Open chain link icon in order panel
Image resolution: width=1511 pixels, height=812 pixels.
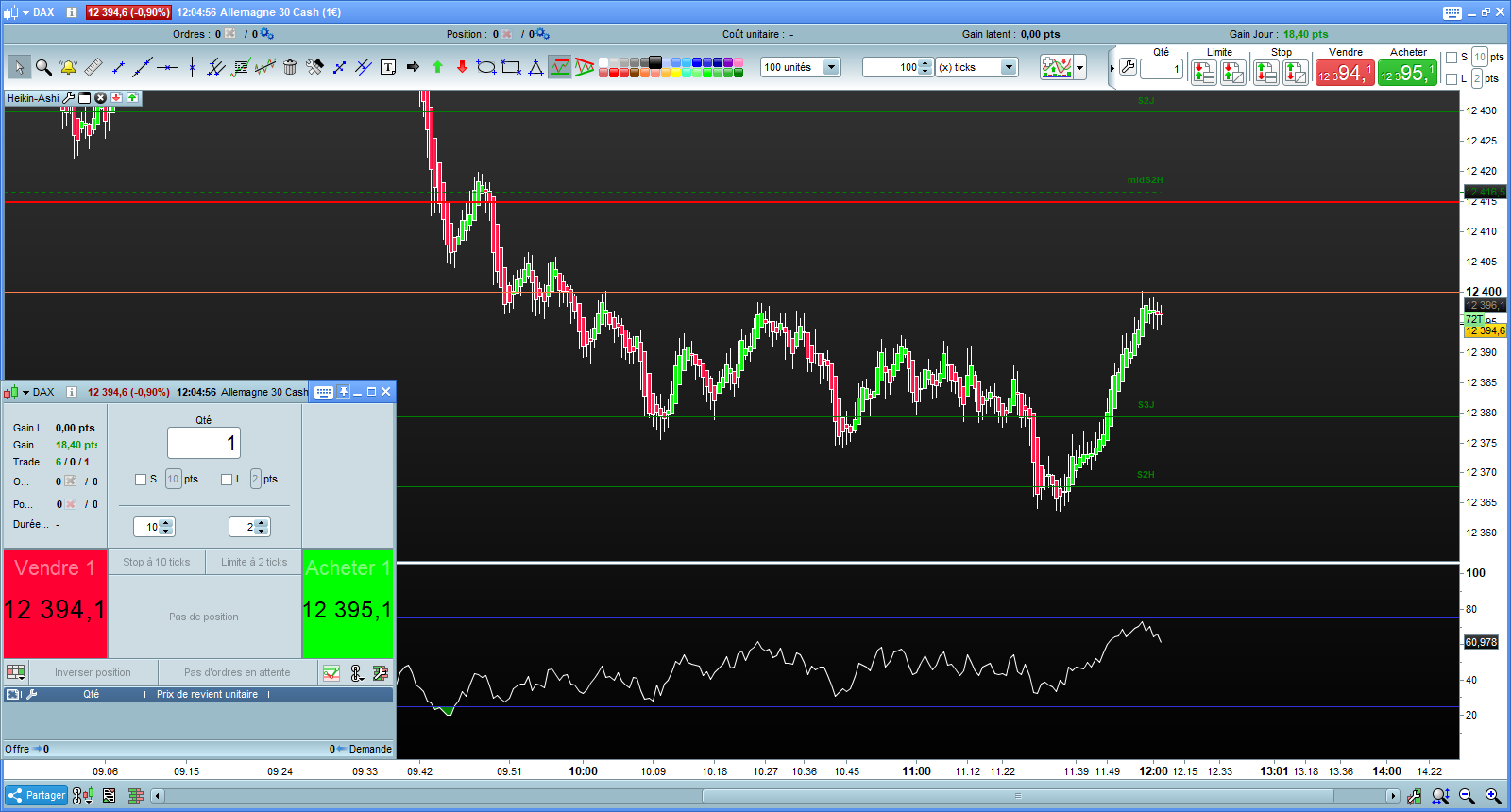(x=357, y=672)
